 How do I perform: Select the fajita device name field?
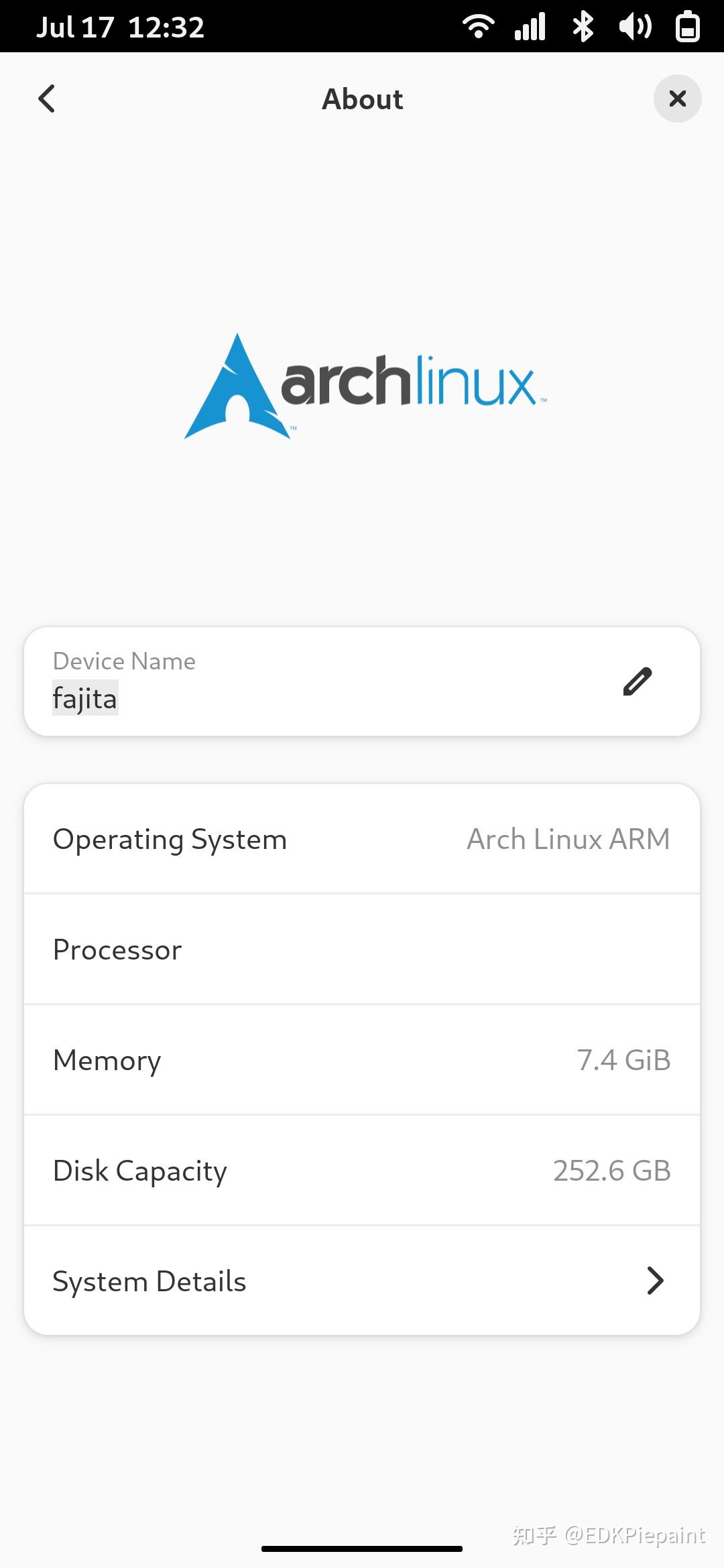pyautogui.click(x=85, y=698)
